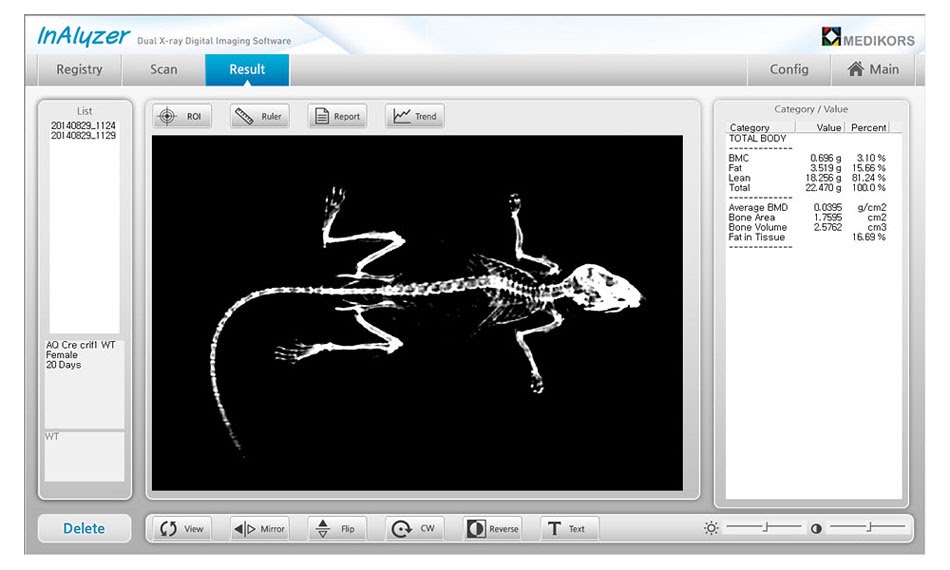This screenshot has height=570, width=950.
Task: Open the Config settings
Action: pos(789,69)
